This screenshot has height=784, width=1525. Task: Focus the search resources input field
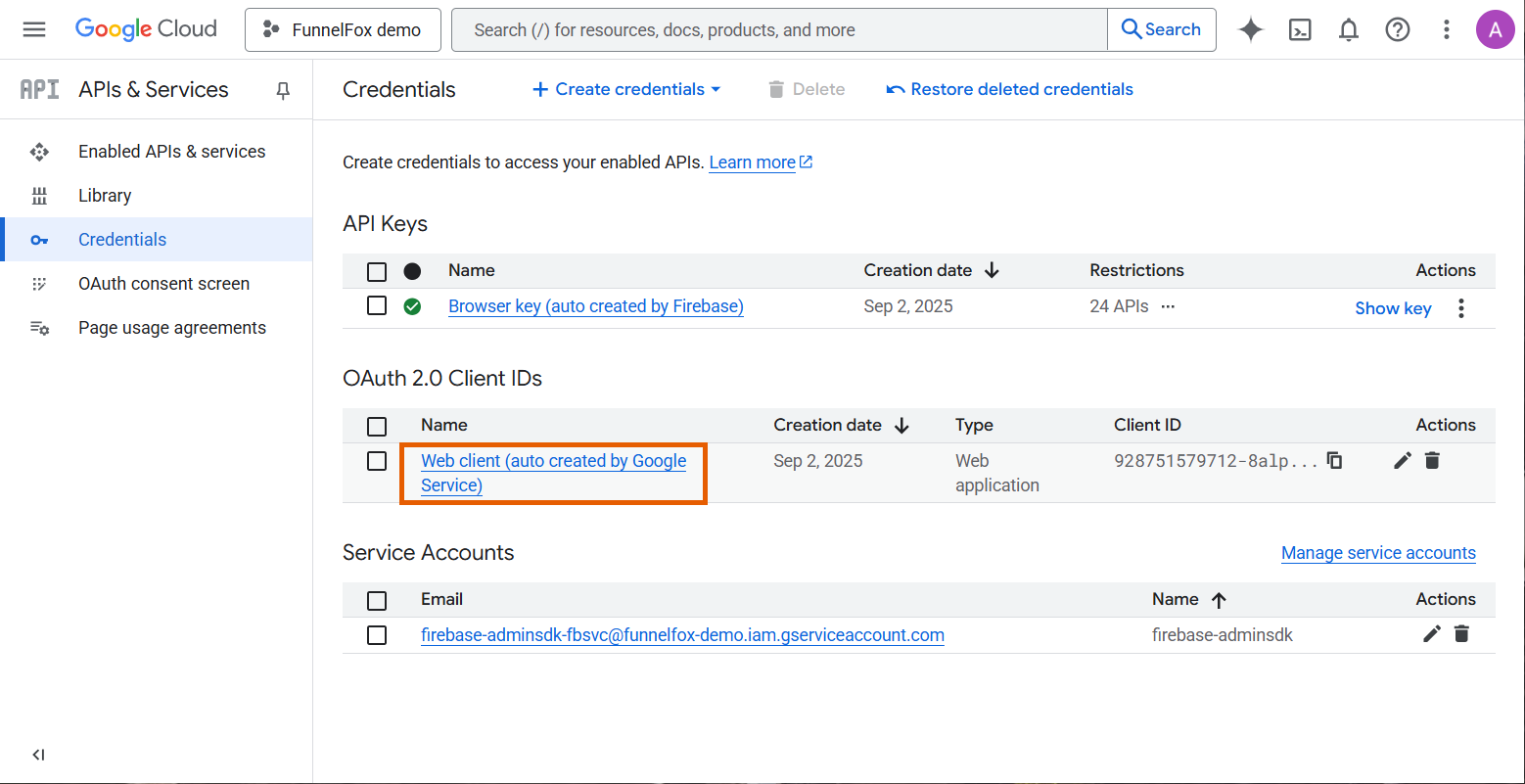[x=780, y=30]
